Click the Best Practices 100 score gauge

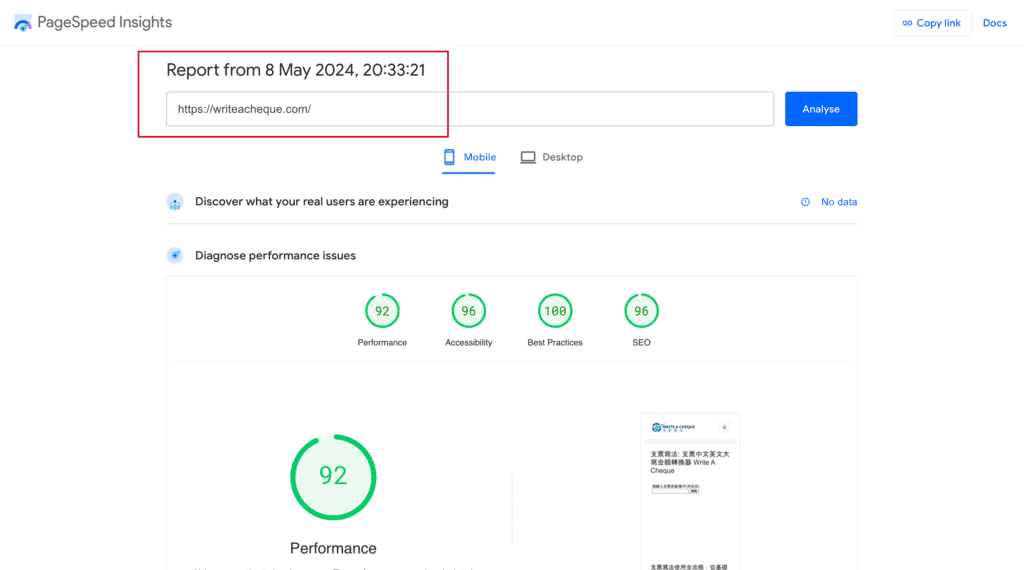tap(555, 311)
